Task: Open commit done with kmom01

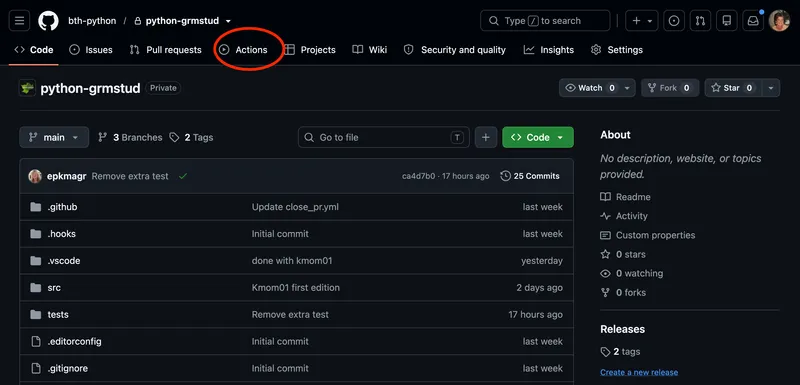Action: (x=292, y=261)
